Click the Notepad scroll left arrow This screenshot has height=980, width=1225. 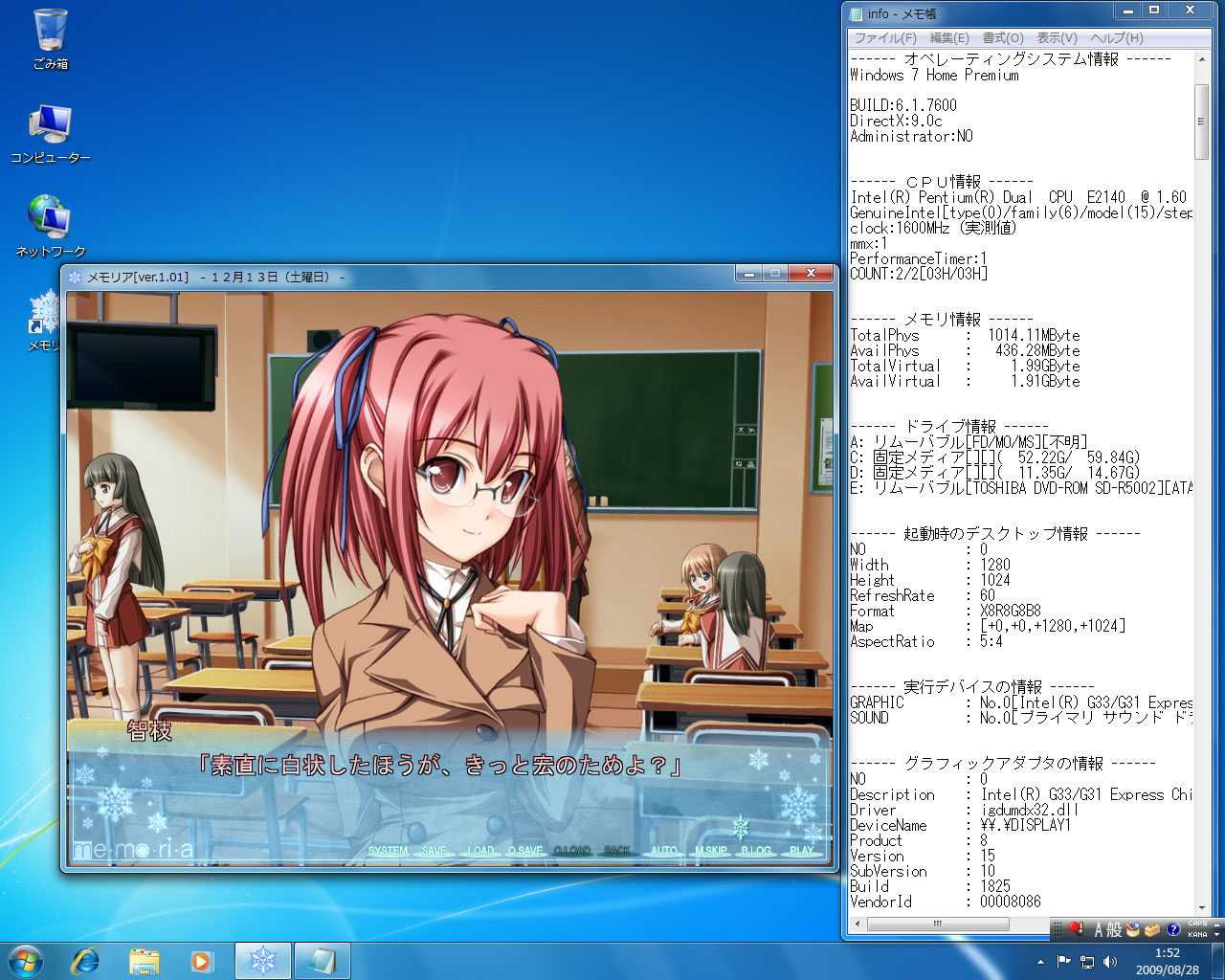pyautogui.click(x=857, y=924)
